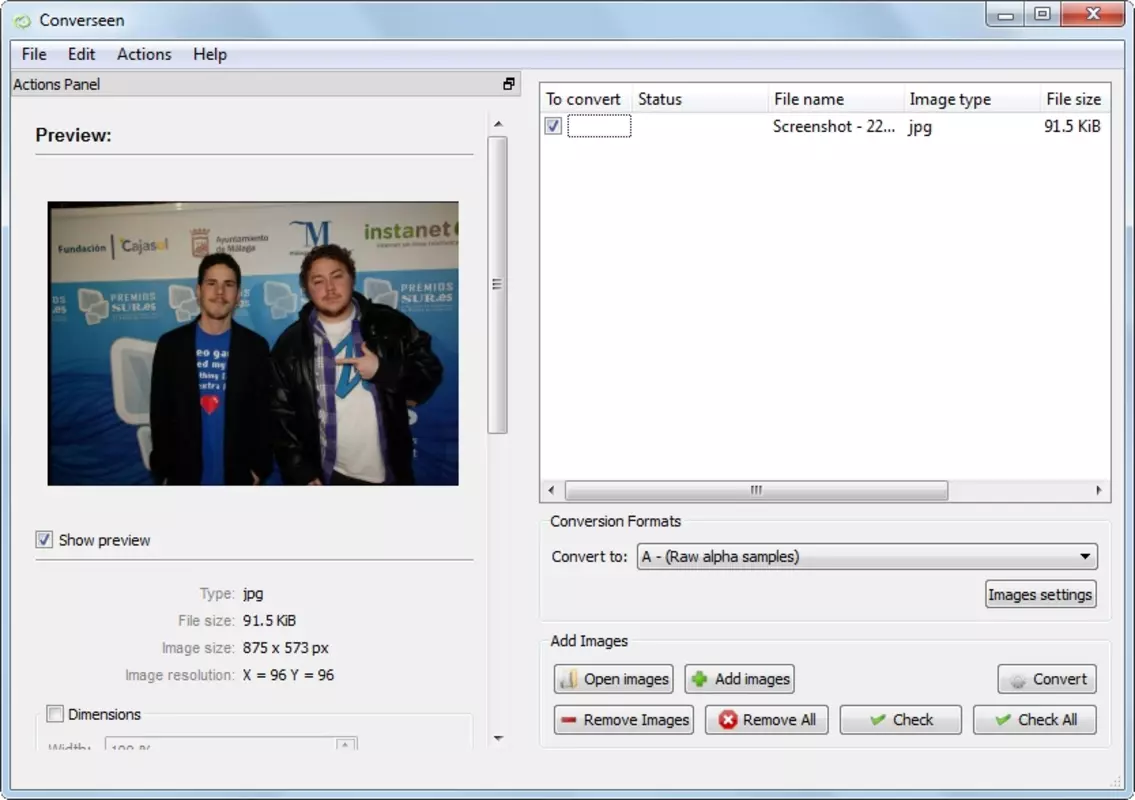Undock the Actions Panel with float icon

click(509, 84)
